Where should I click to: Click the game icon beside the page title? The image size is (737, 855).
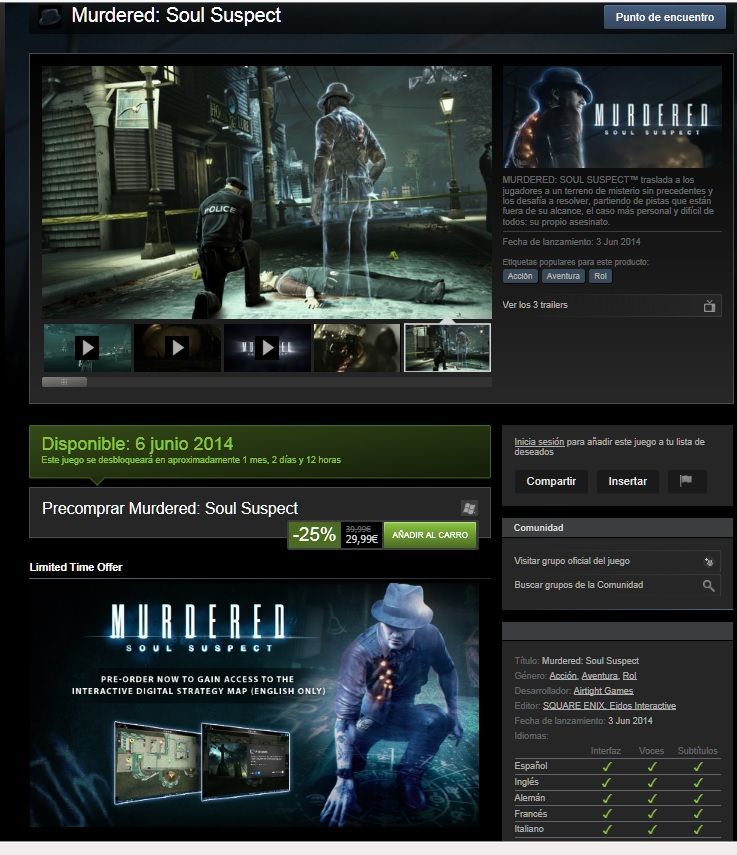point(50,17)
